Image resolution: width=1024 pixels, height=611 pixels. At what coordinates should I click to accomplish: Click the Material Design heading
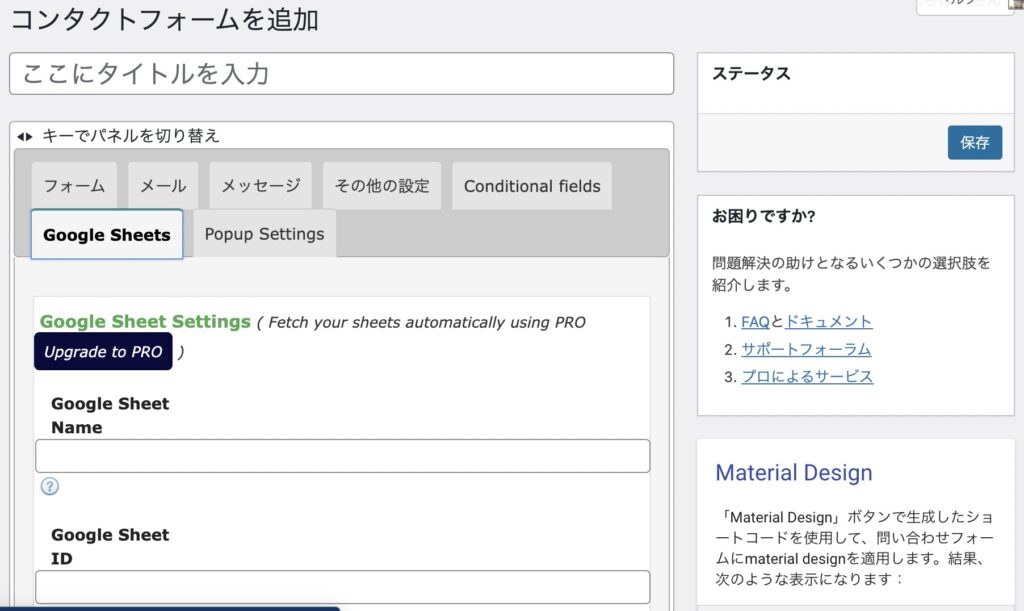[x=794, y=473]
